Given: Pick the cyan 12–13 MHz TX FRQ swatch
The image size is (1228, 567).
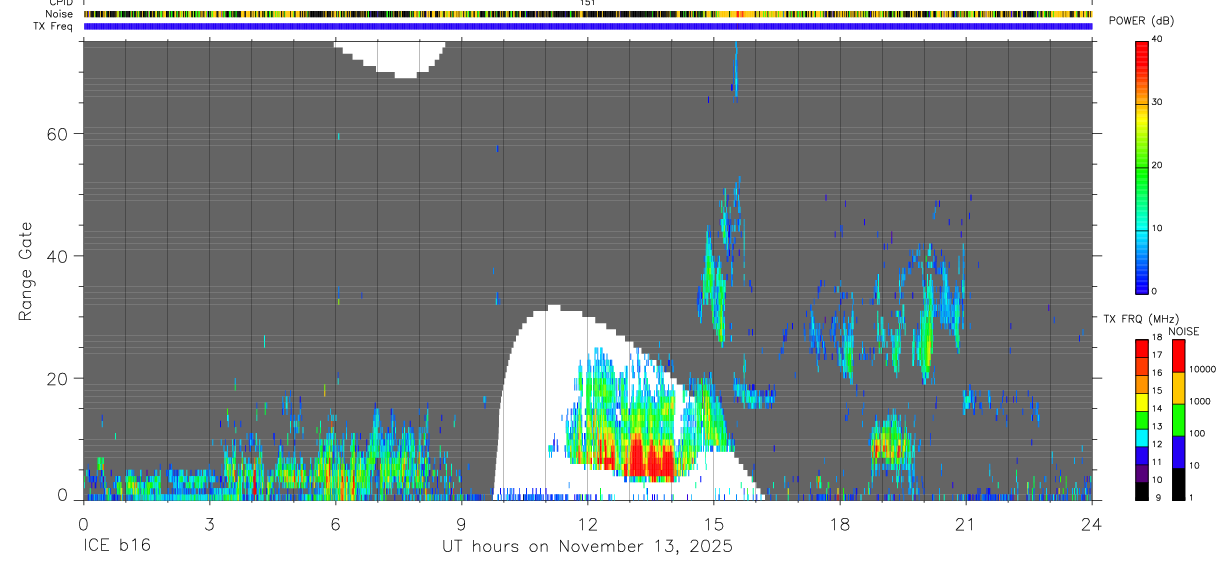Looking at the screenshot, I should (1141, 437).
